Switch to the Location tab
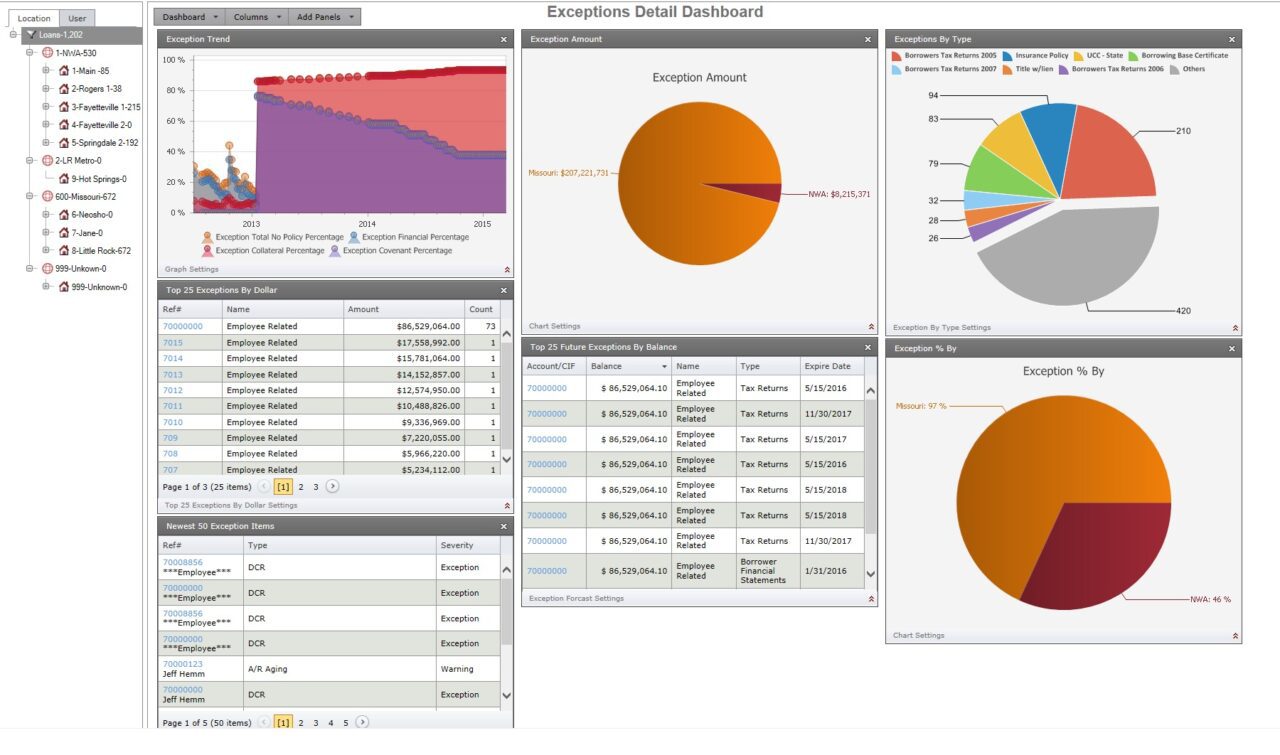This screenshot has width=1280, height=755. click(34, 18)
